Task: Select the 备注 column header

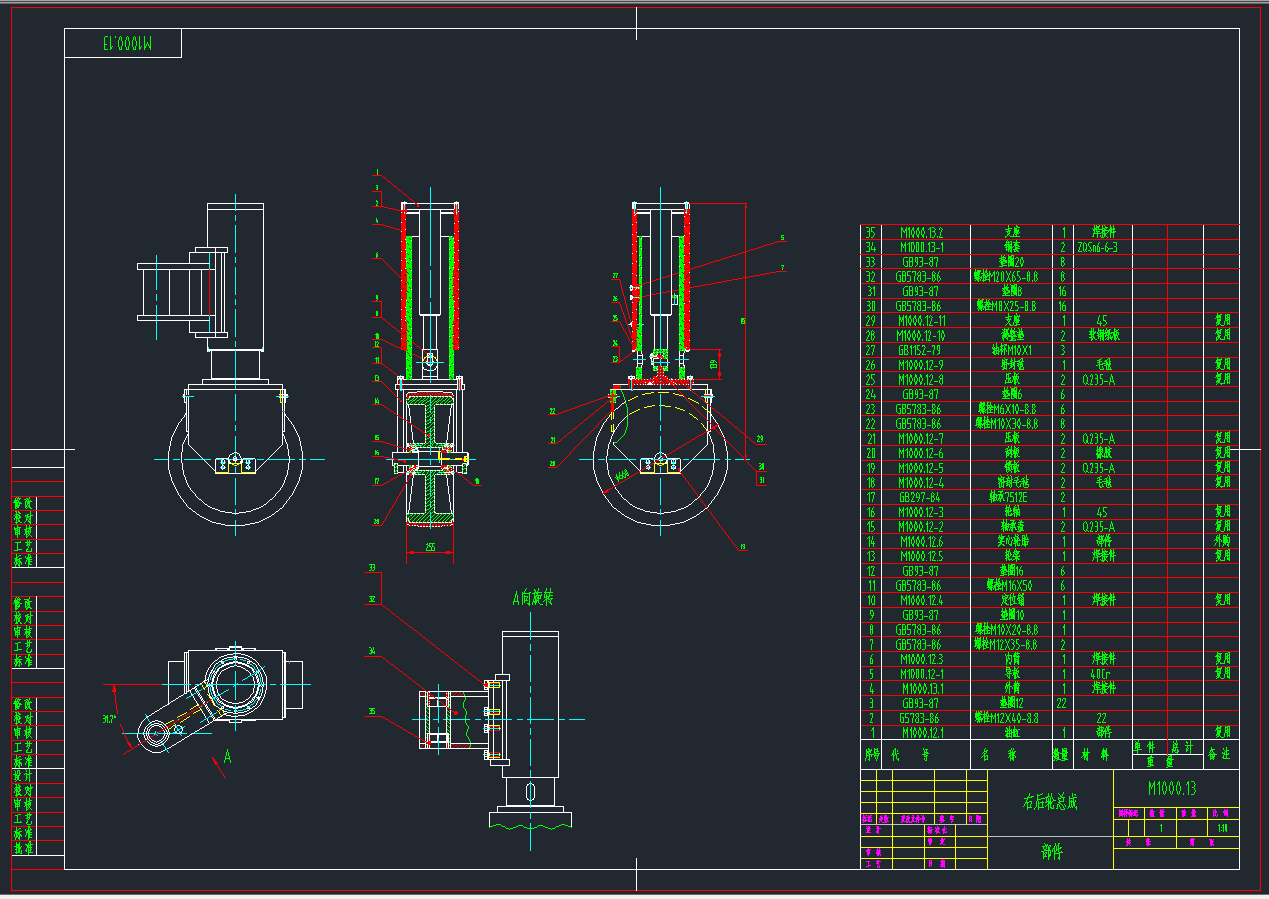Action: point(1220,755)
